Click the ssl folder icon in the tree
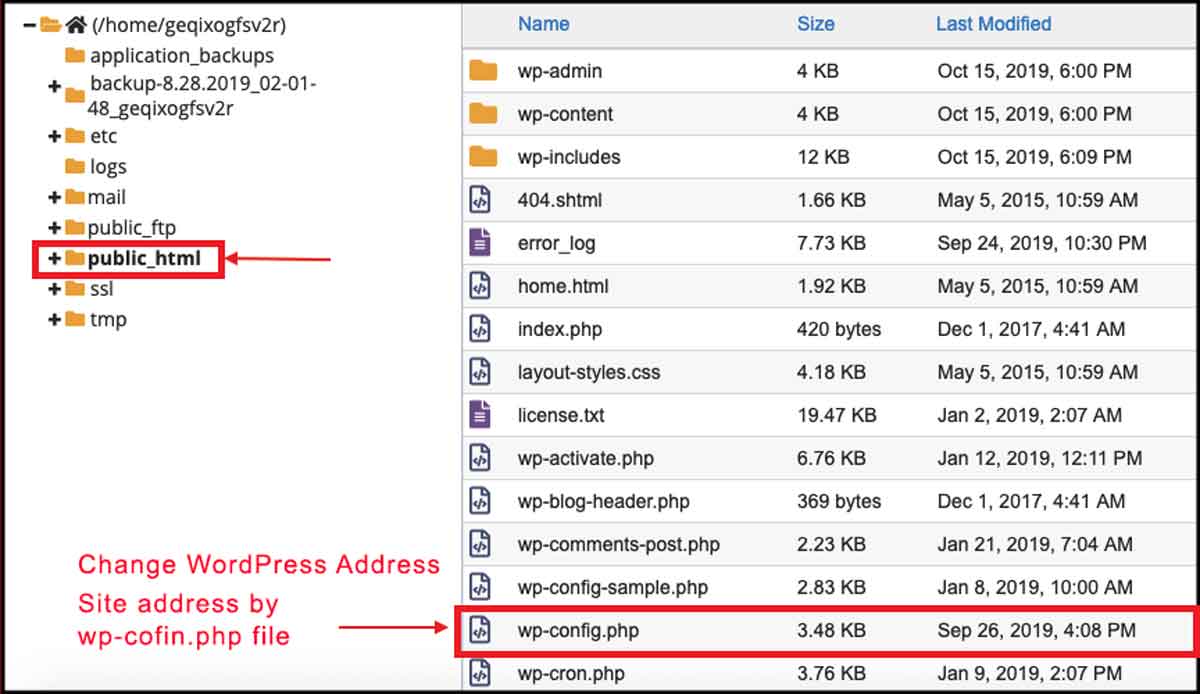The image size is (1200, 694). (74, 289)
